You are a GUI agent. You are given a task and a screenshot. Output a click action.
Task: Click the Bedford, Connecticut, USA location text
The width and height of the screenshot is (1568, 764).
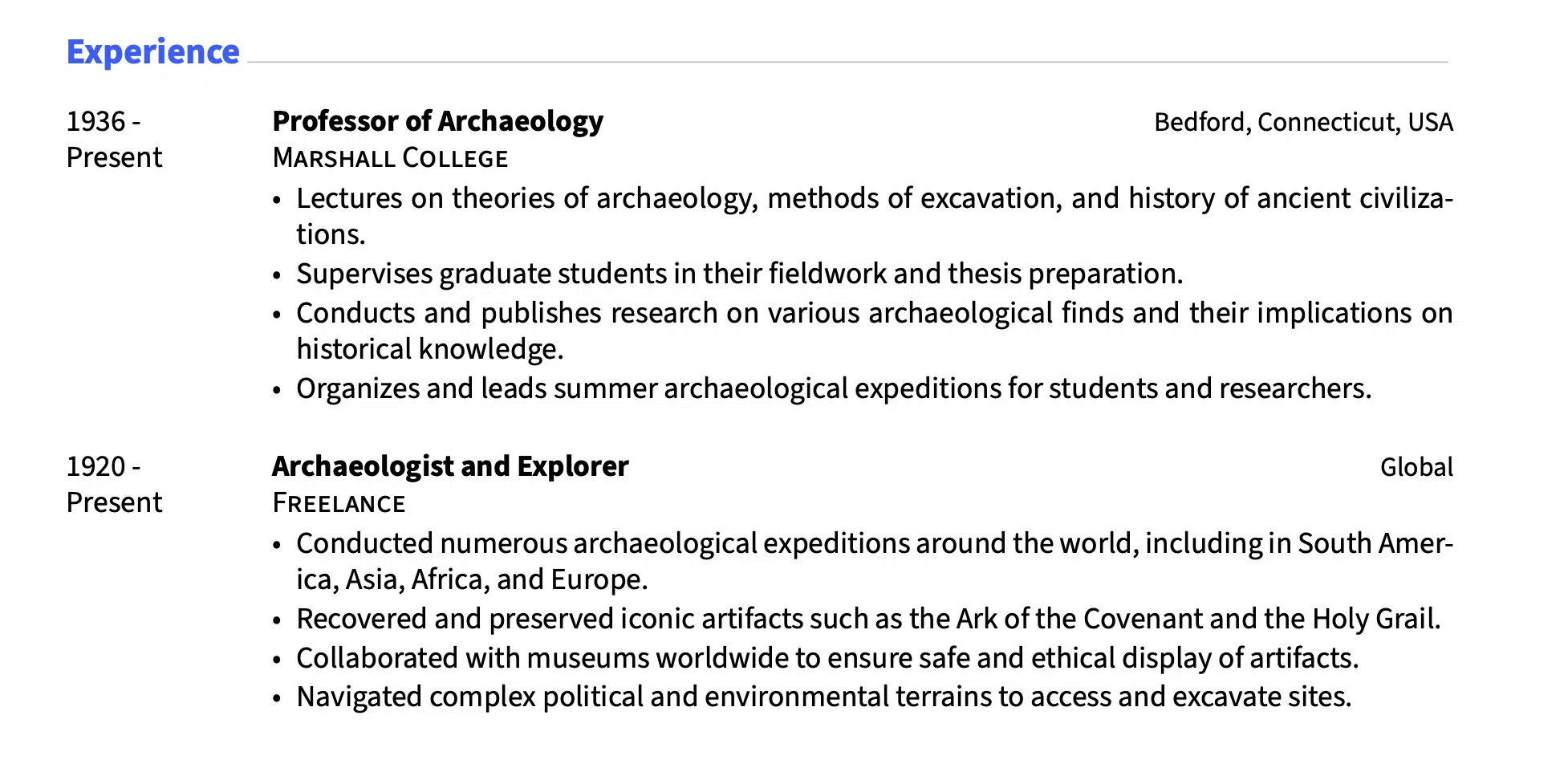(x=1303, y=122)
